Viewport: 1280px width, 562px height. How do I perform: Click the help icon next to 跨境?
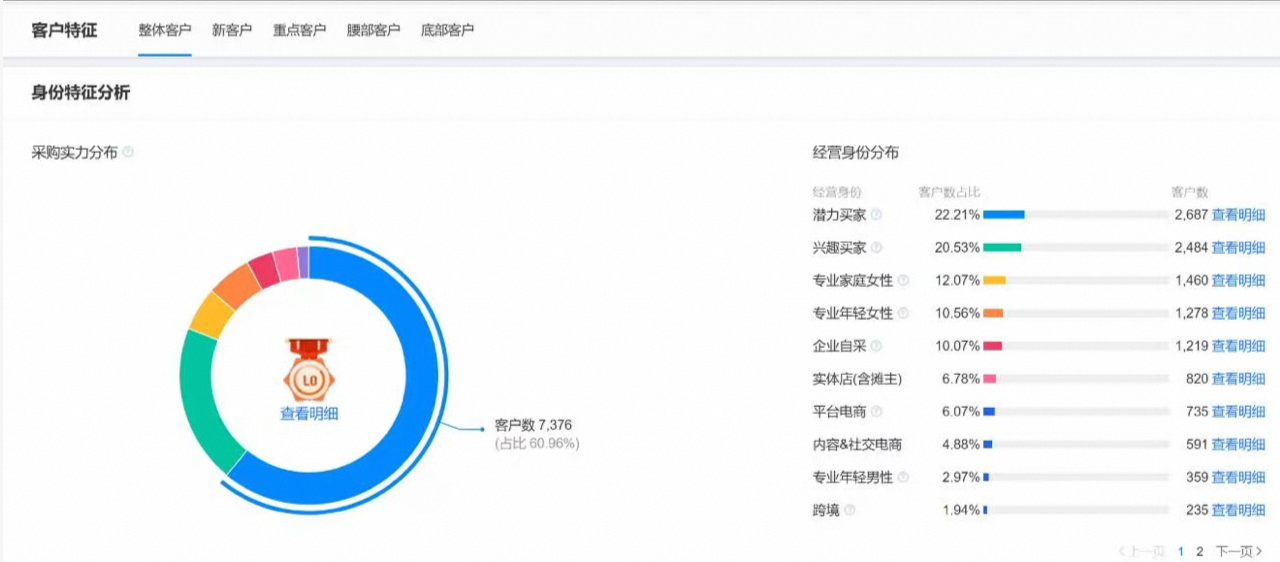tap(850, 510)
